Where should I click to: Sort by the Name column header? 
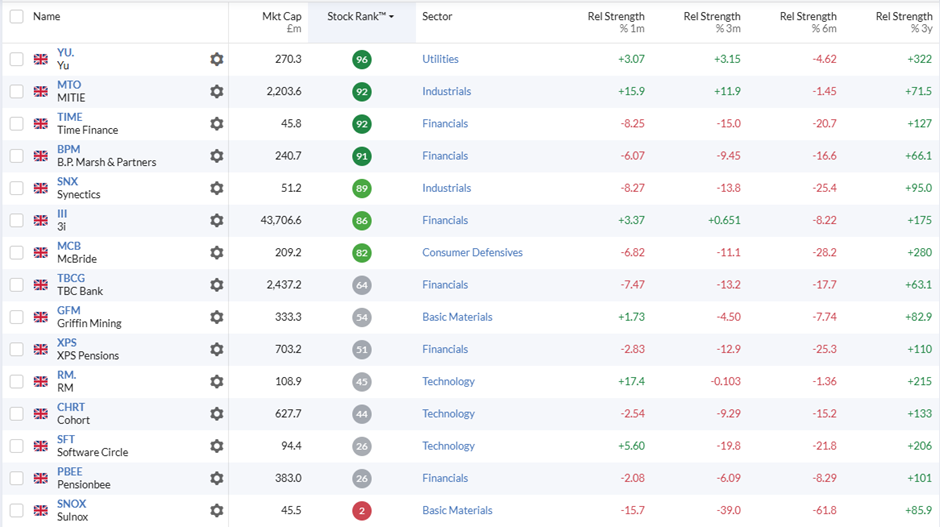pyautogui.click(x=46, y=17)
